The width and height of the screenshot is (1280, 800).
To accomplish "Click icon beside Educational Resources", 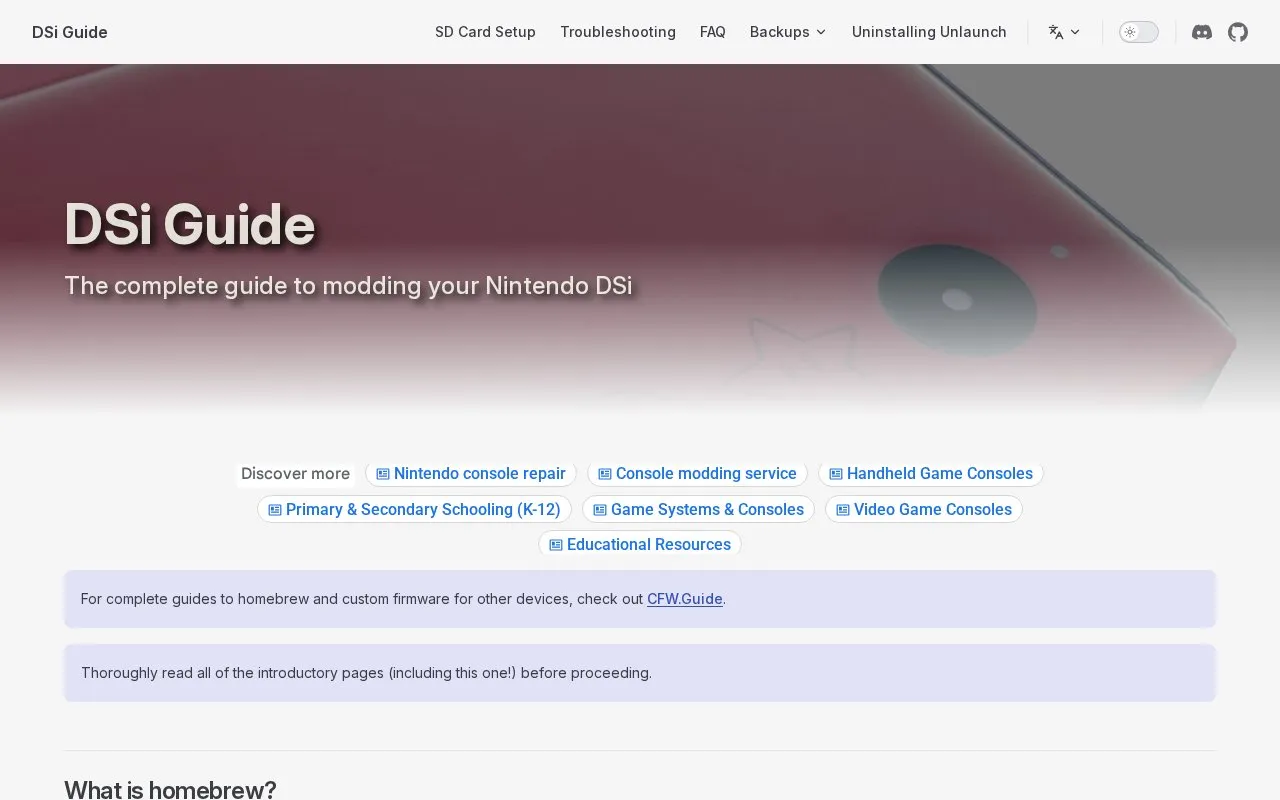I will [x=556, y=545].
